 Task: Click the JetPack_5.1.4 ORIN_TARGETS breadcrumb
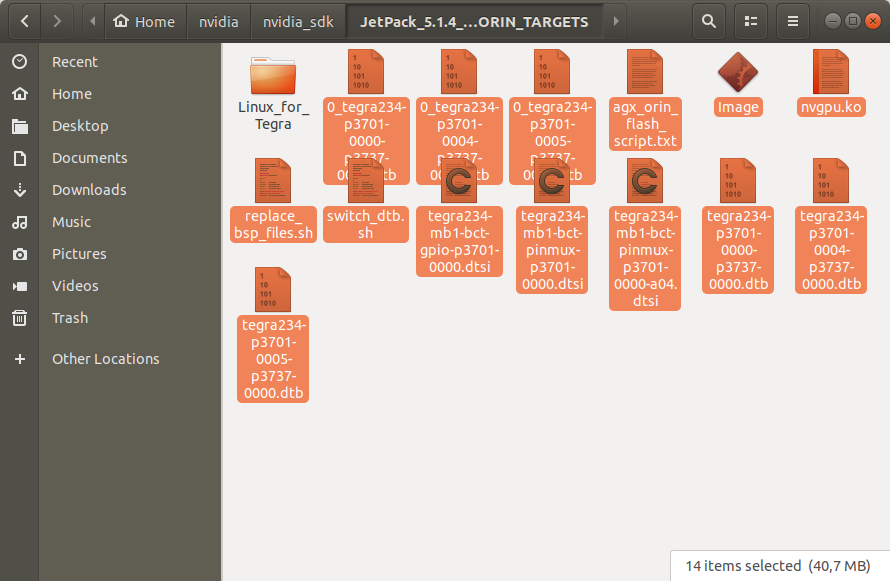[x=475, y=22]
